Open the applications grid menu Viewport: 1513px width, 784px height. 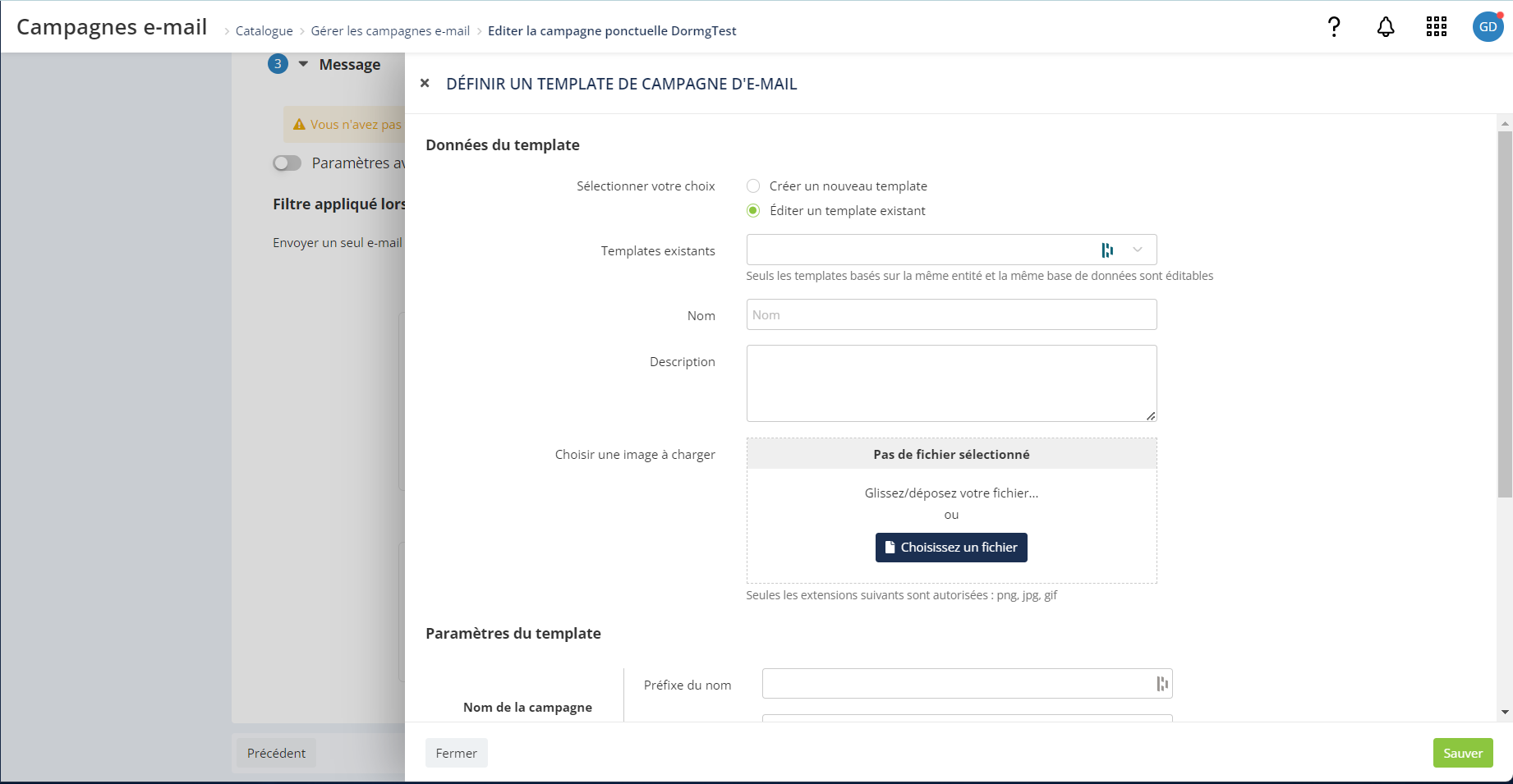pyautogui.click(x=1437, y=27)
